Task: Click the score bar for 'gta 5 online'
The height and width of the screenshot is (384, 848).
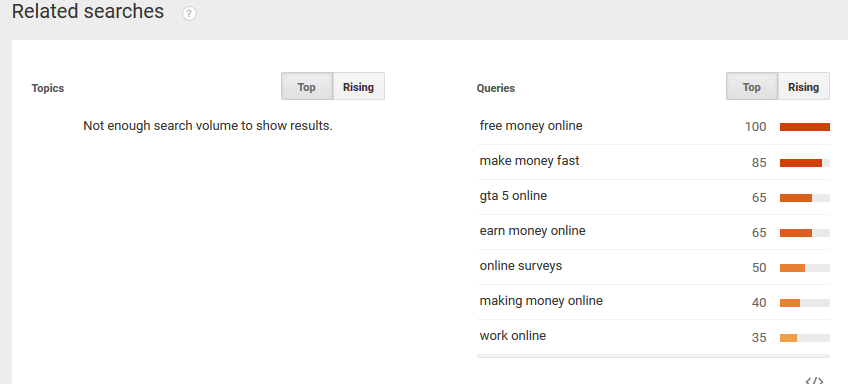Action: (805, 198)
